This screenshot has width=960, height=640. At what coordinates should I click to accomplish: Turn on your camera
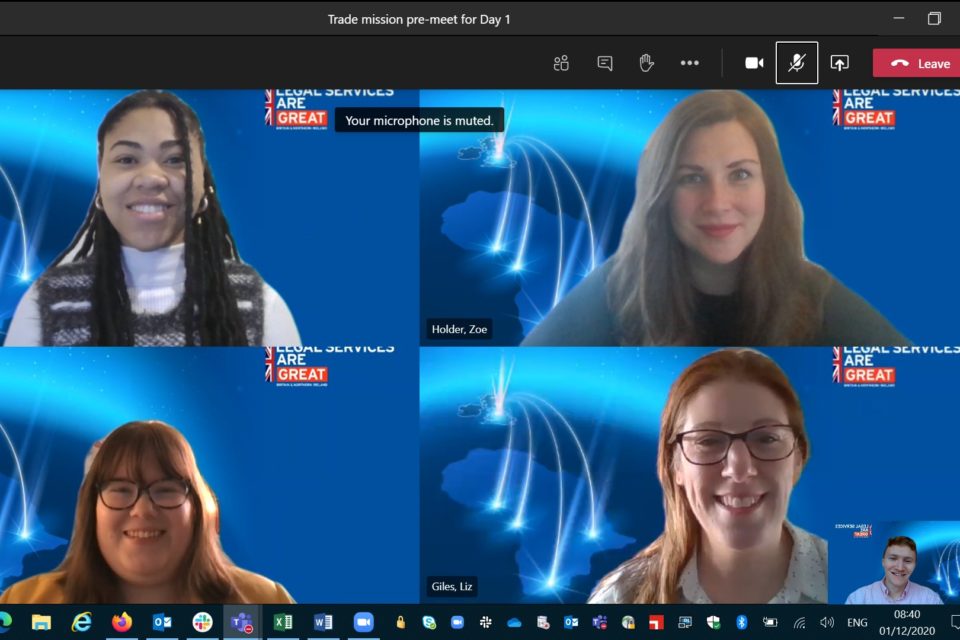pos(754,62)
